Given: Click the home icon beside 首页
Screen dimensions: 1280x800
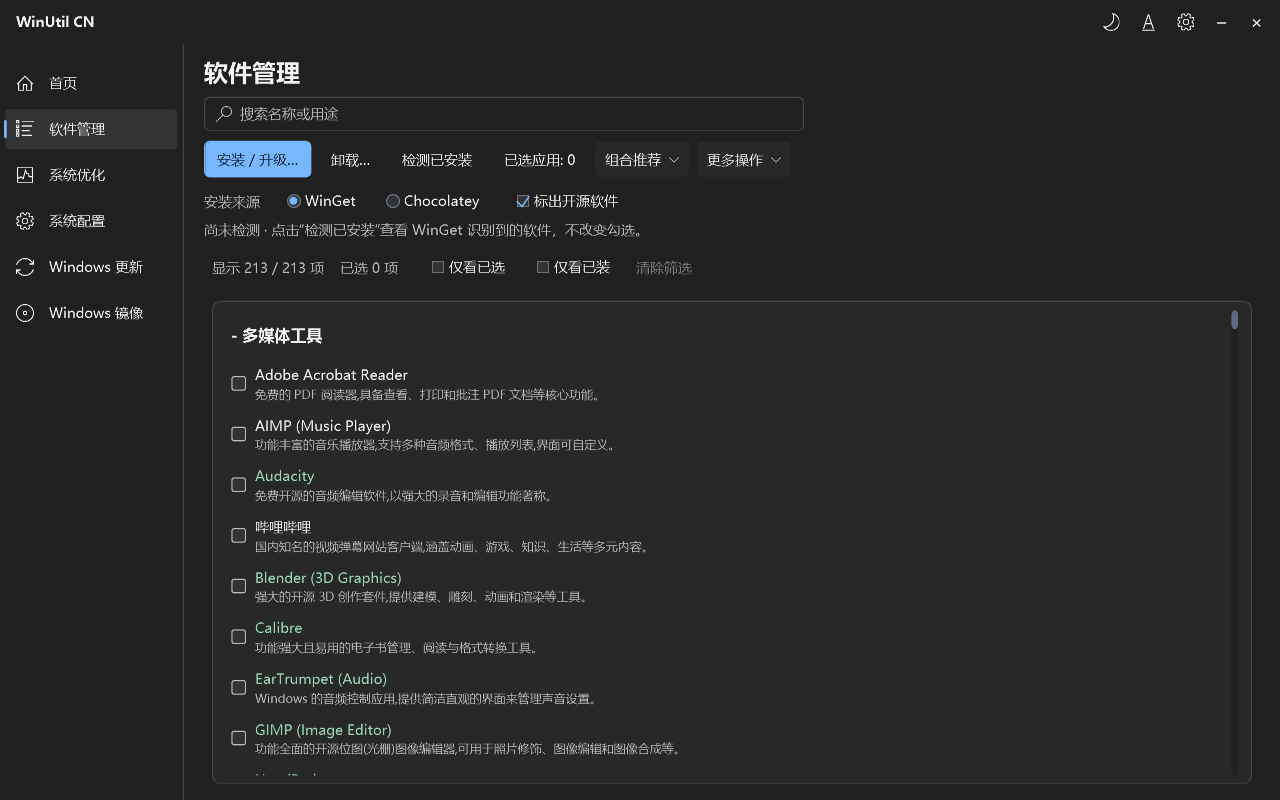Looking at the screenshot, I should tap(25, 84).
